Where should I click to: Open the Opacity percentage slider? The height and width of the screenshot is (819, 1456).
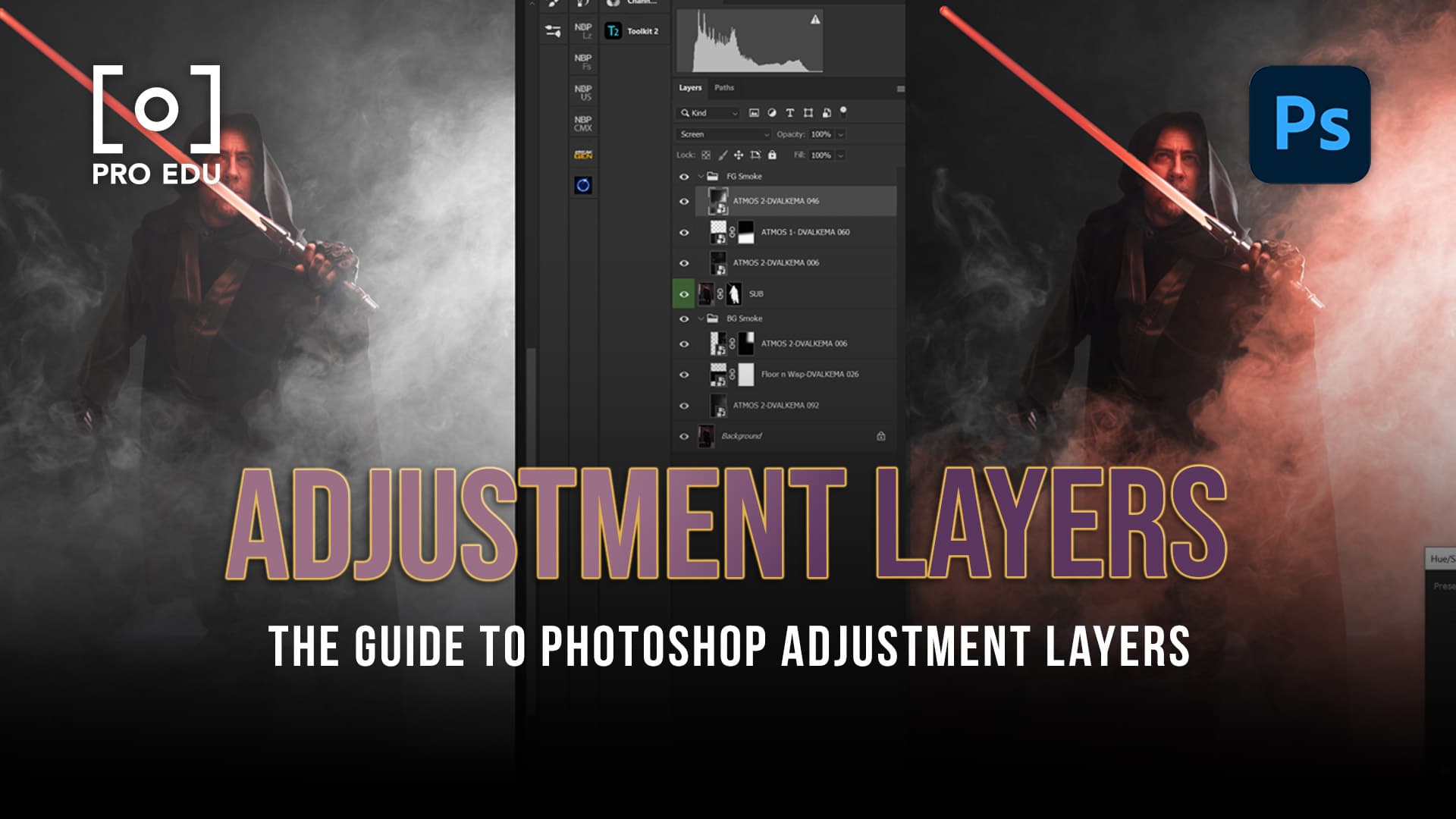(x=840, y=133)
